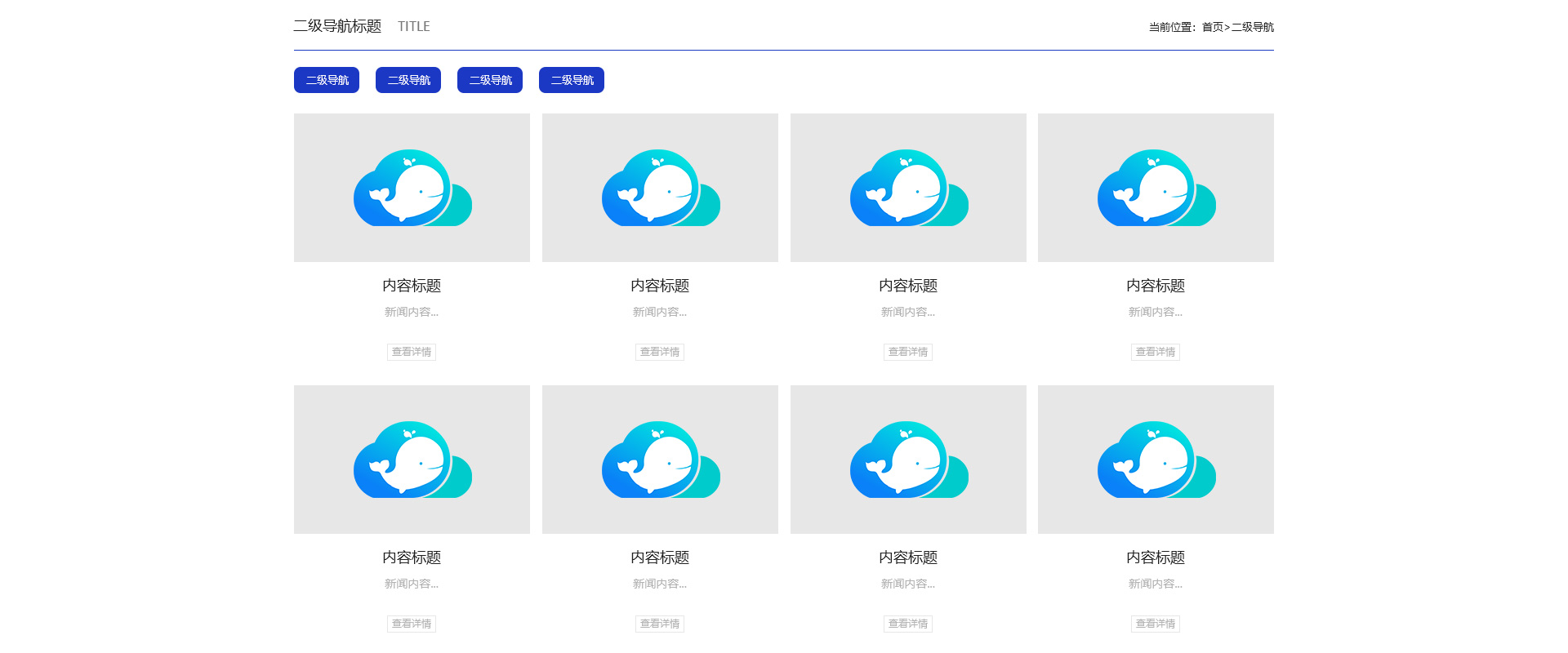The image size is (1568, 653).
Task: Click the 二级导航标题 page heading
Action: pyautogui.click(x=337, y=26)
